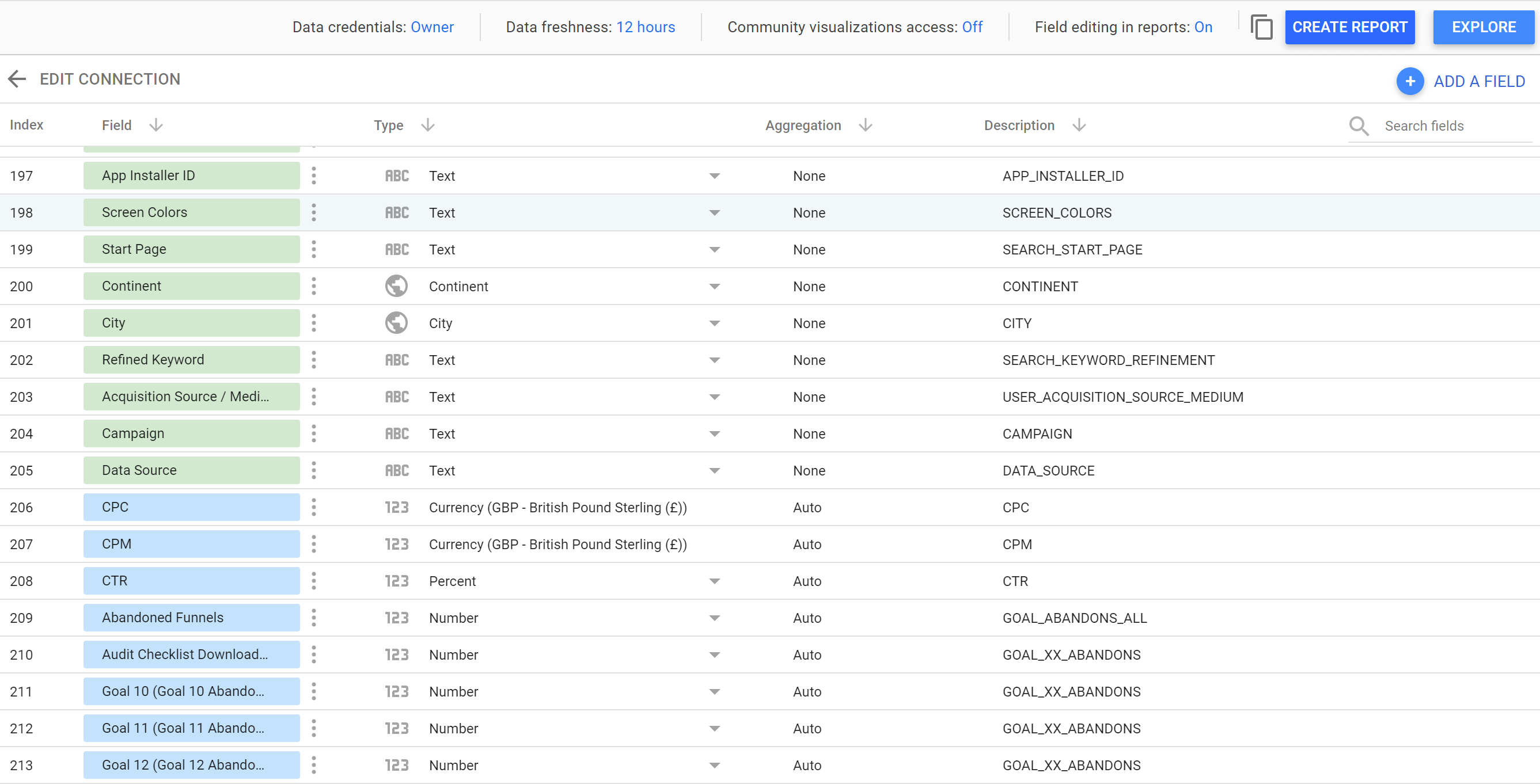
Task: Open the three-dot menu for Audit Checklist Download
Action: pos(314,655)
